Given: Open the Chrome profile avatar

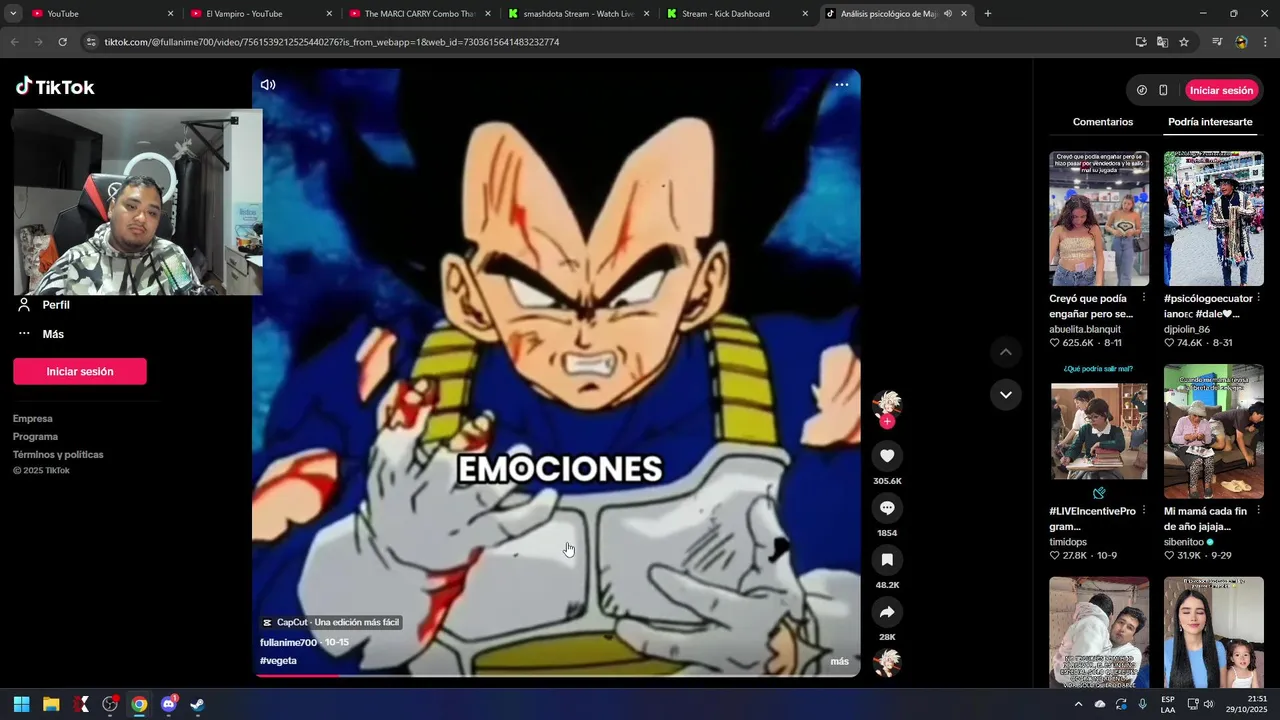Looking at the screenshot, I should click(x=1241, y=42).
